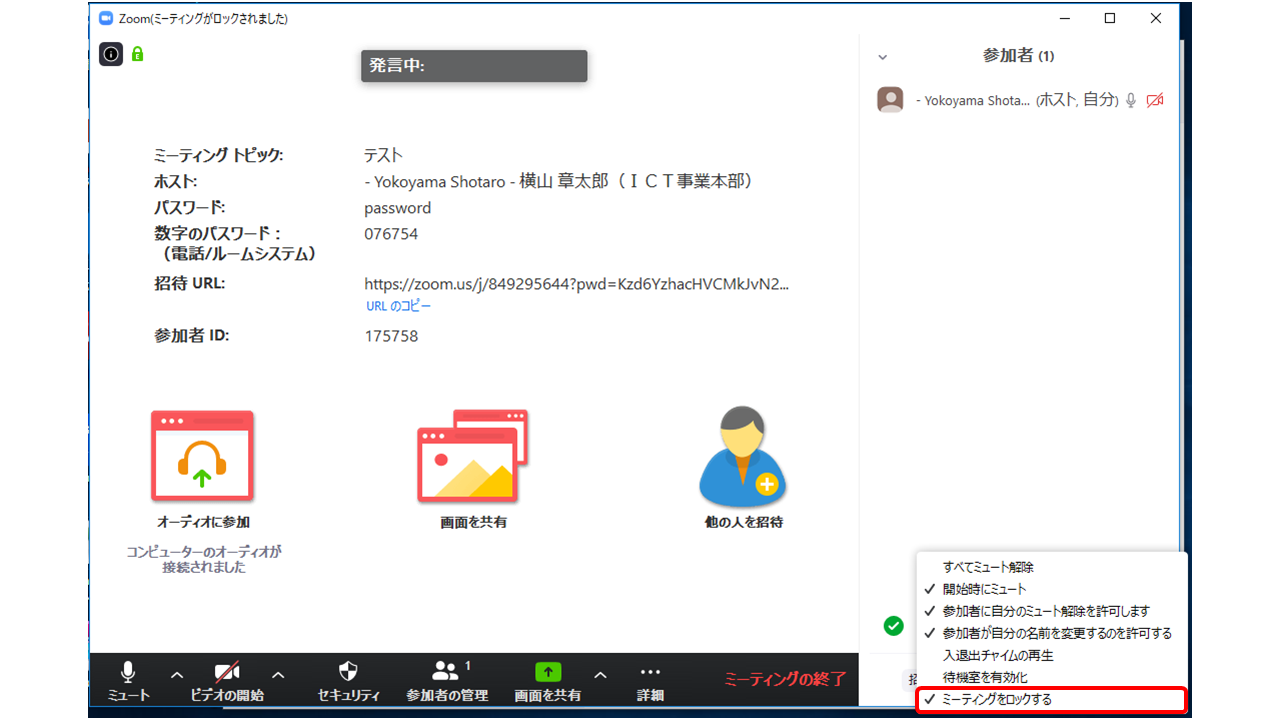Click the large 画面を共有 picture icon
Image resolution: width=1280 pixels, height=720 pixels.
pos(472,455)
